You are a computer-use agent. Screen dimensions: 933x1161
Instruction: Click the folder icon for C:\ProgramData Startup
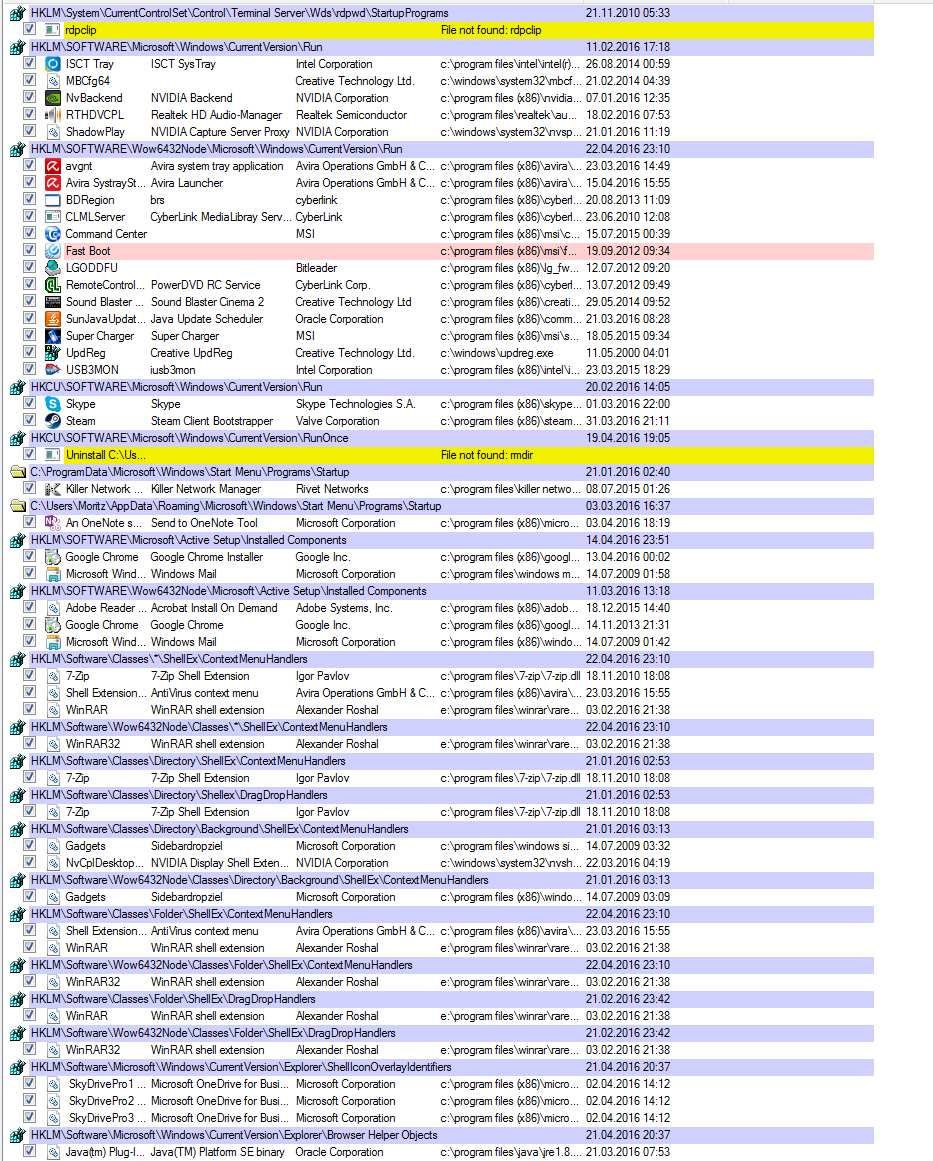pos(18,472)
